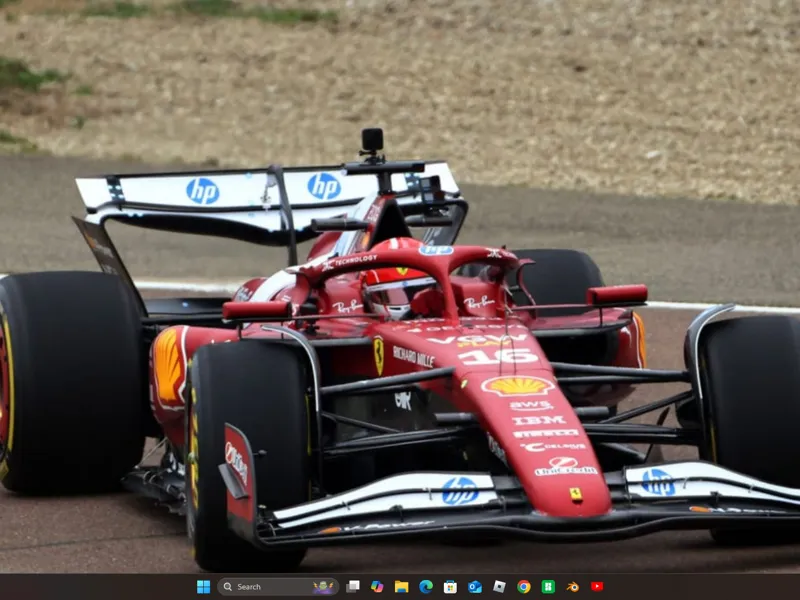Open YouTube from the taskbar
800x600 pixels.
click(597, 587)
